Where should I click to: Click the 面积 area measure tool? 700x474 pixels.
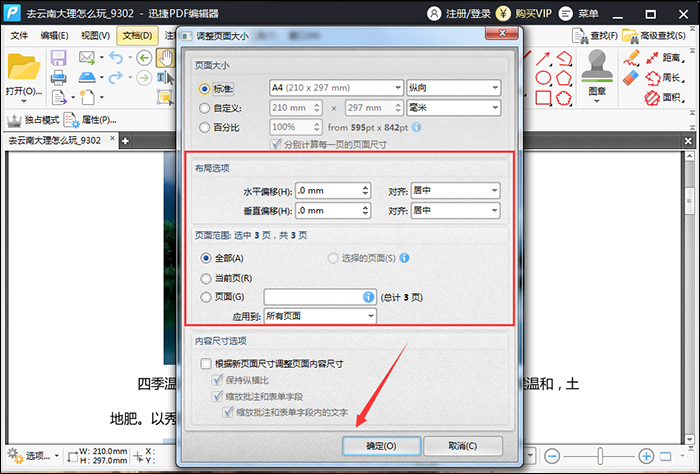point(664,98)
